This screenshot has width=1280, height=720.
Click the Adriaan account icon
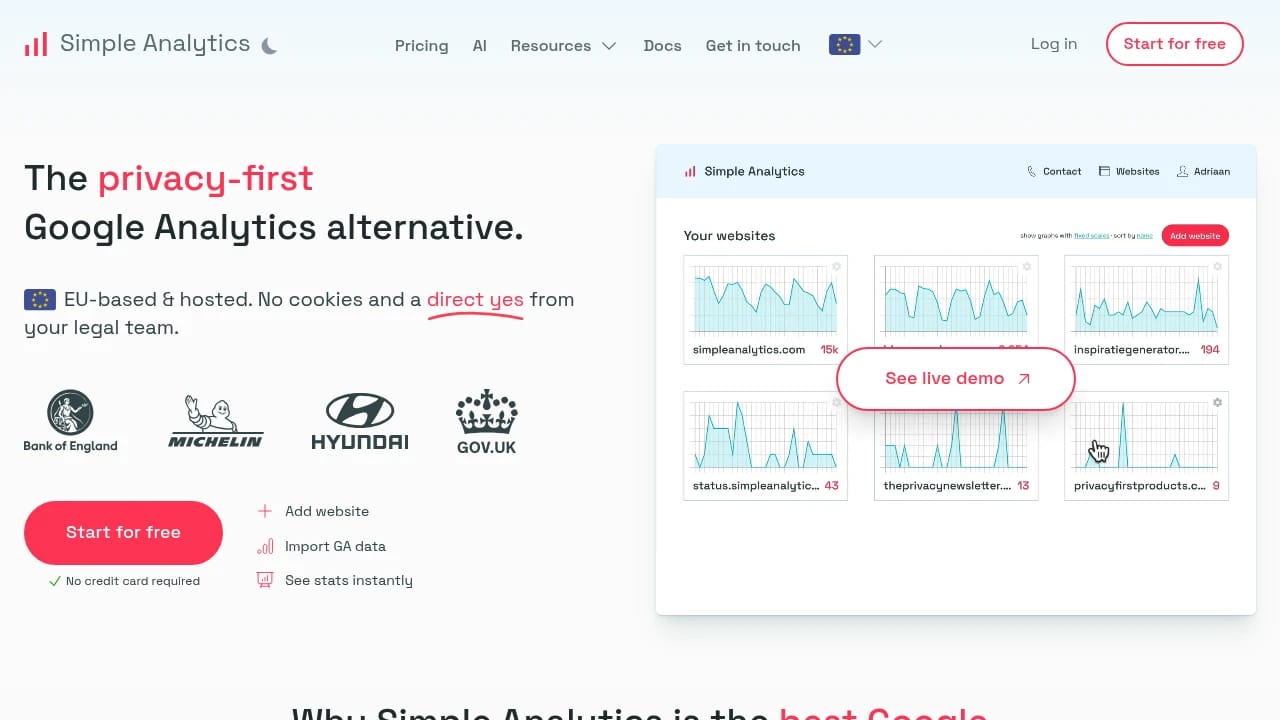click(x=1181, y=171)
